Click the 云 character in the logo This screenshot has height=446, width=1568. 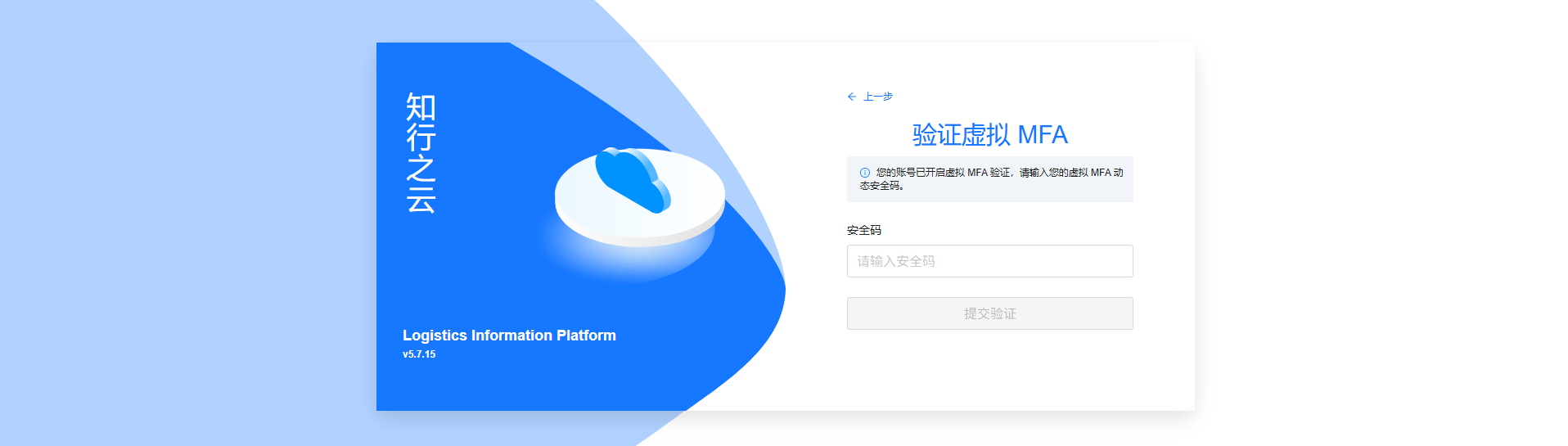[x=421, y=199]
